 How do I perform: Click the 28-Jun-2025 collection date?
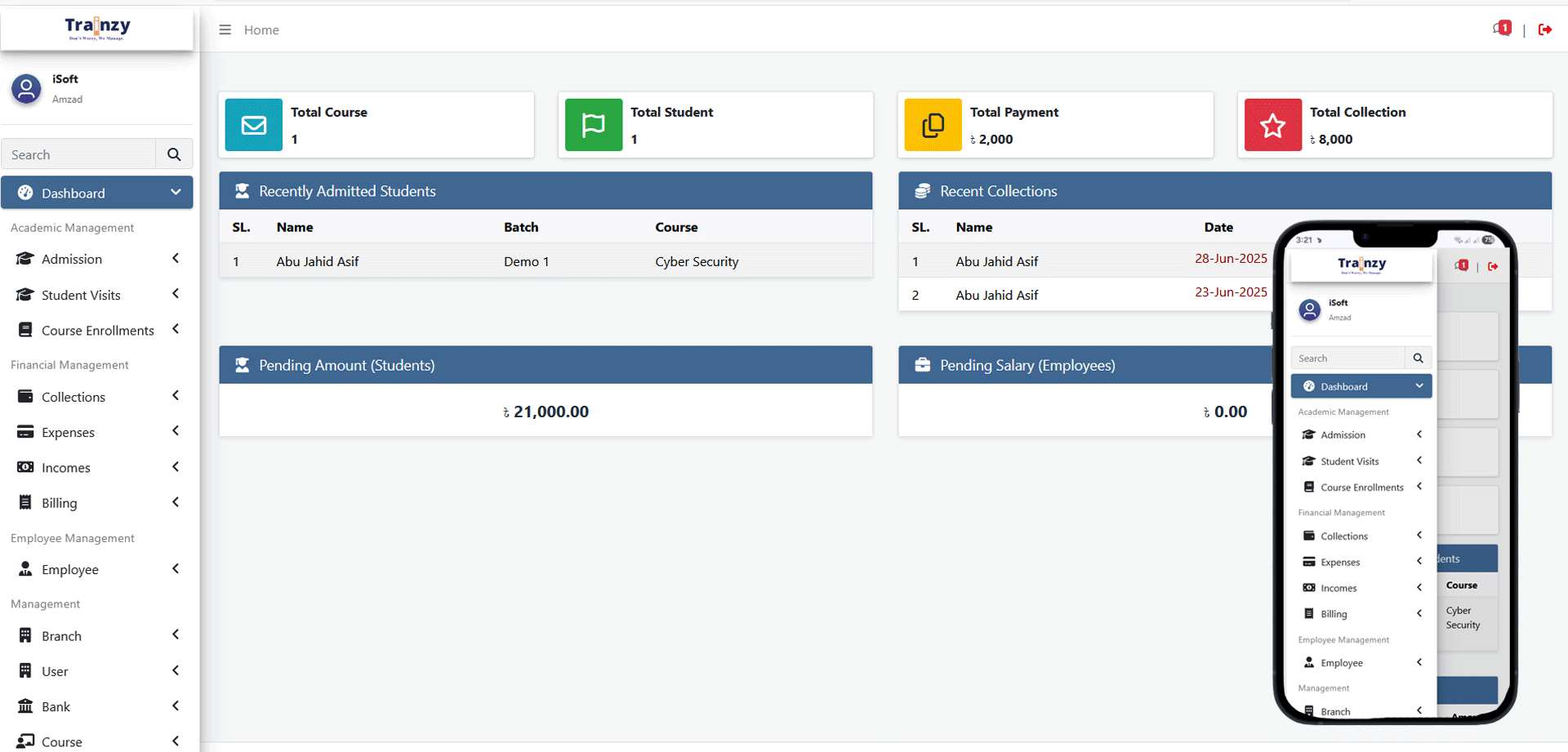pyautogui.click(x=1231, y=258)
